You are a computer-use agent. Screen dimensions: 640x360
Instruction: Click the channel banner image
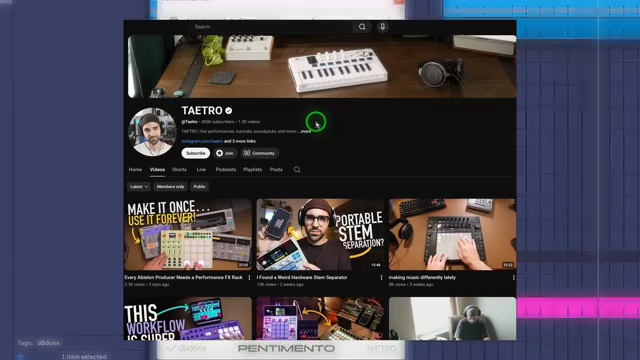tap(322, 67)
